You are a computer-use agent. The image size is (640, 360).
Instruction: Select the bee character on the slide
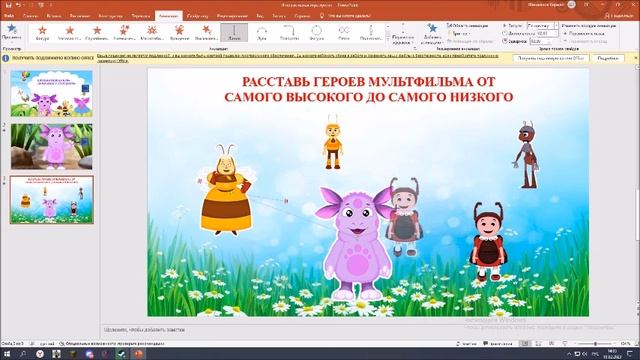[x=227, y=190]
